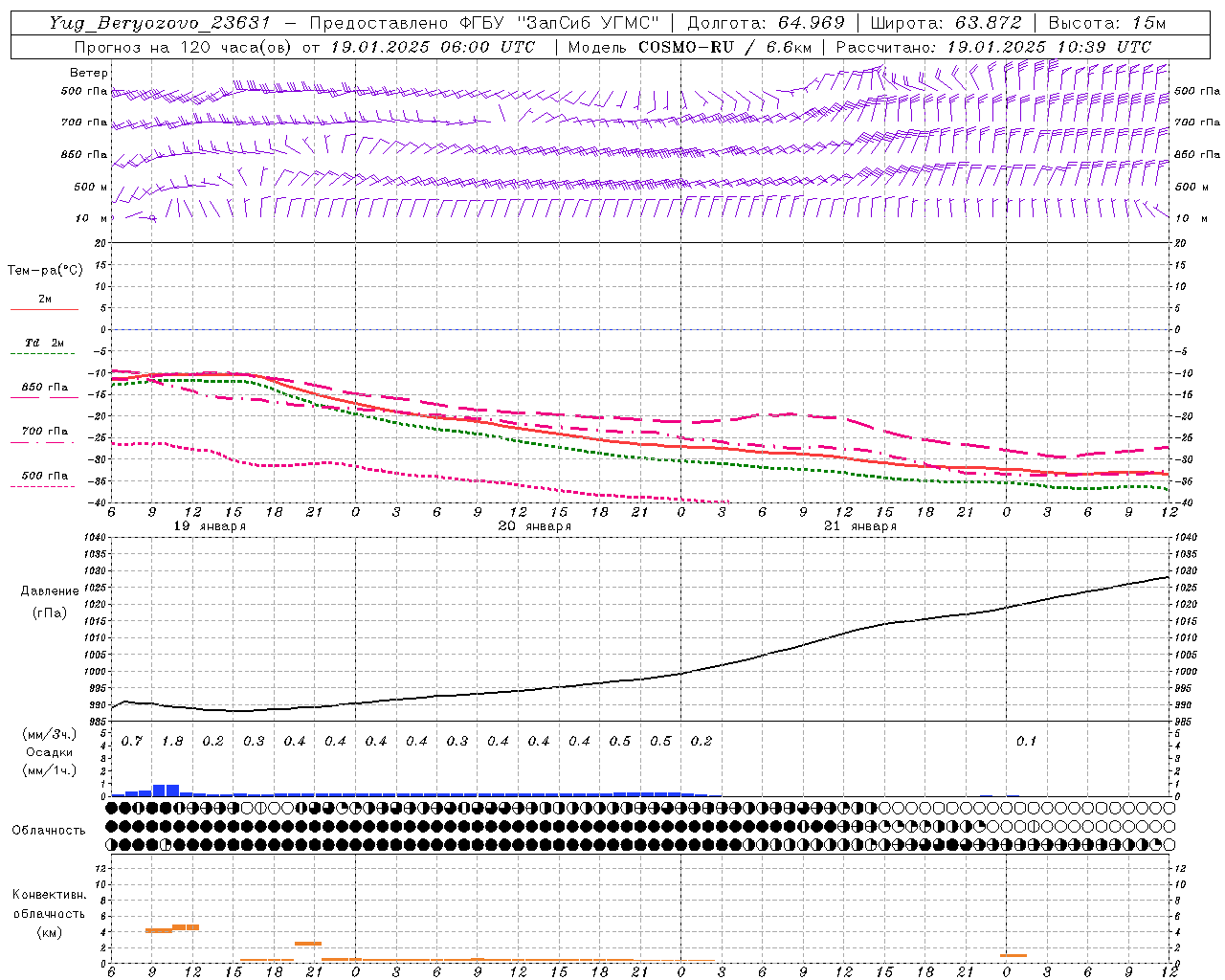Click the '(гПа)' unit label under Давление
The image size is (1225, 980).
click(x=50, y=612)
